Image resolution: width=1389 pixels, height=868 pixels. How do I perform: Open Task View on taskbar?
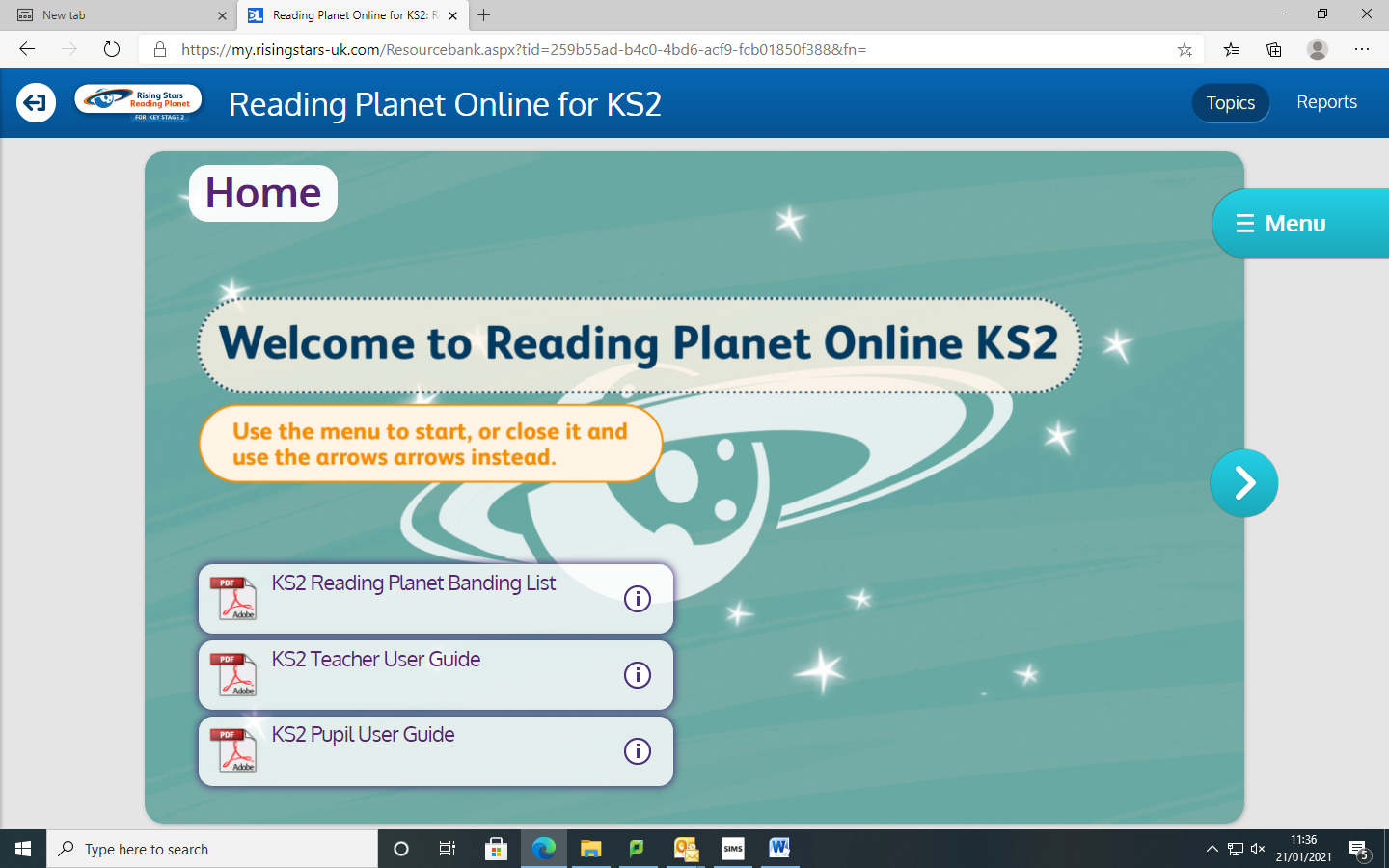tap(448, 849)
